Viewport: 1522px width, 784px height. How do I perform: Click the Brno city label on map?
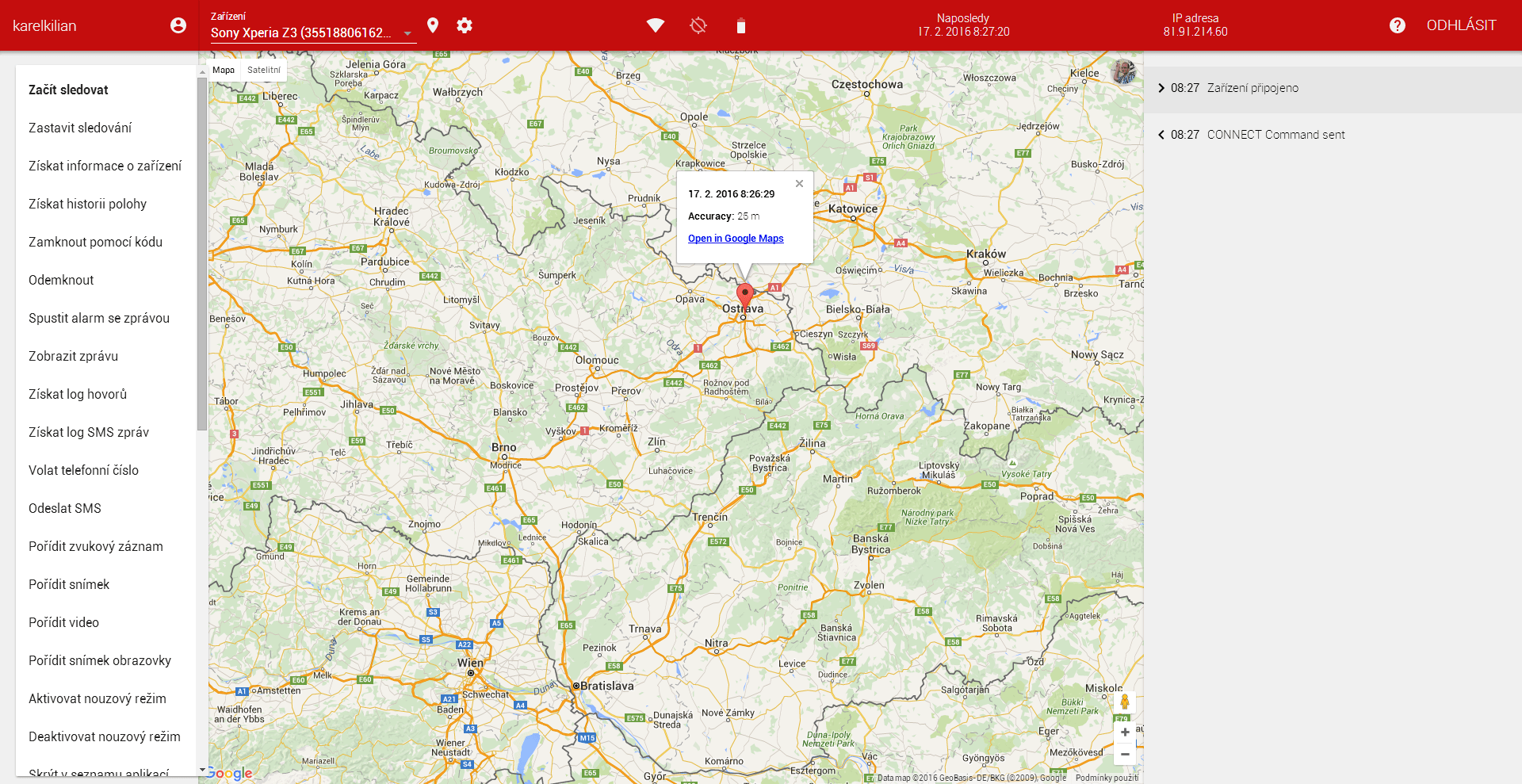pos(503,447)
